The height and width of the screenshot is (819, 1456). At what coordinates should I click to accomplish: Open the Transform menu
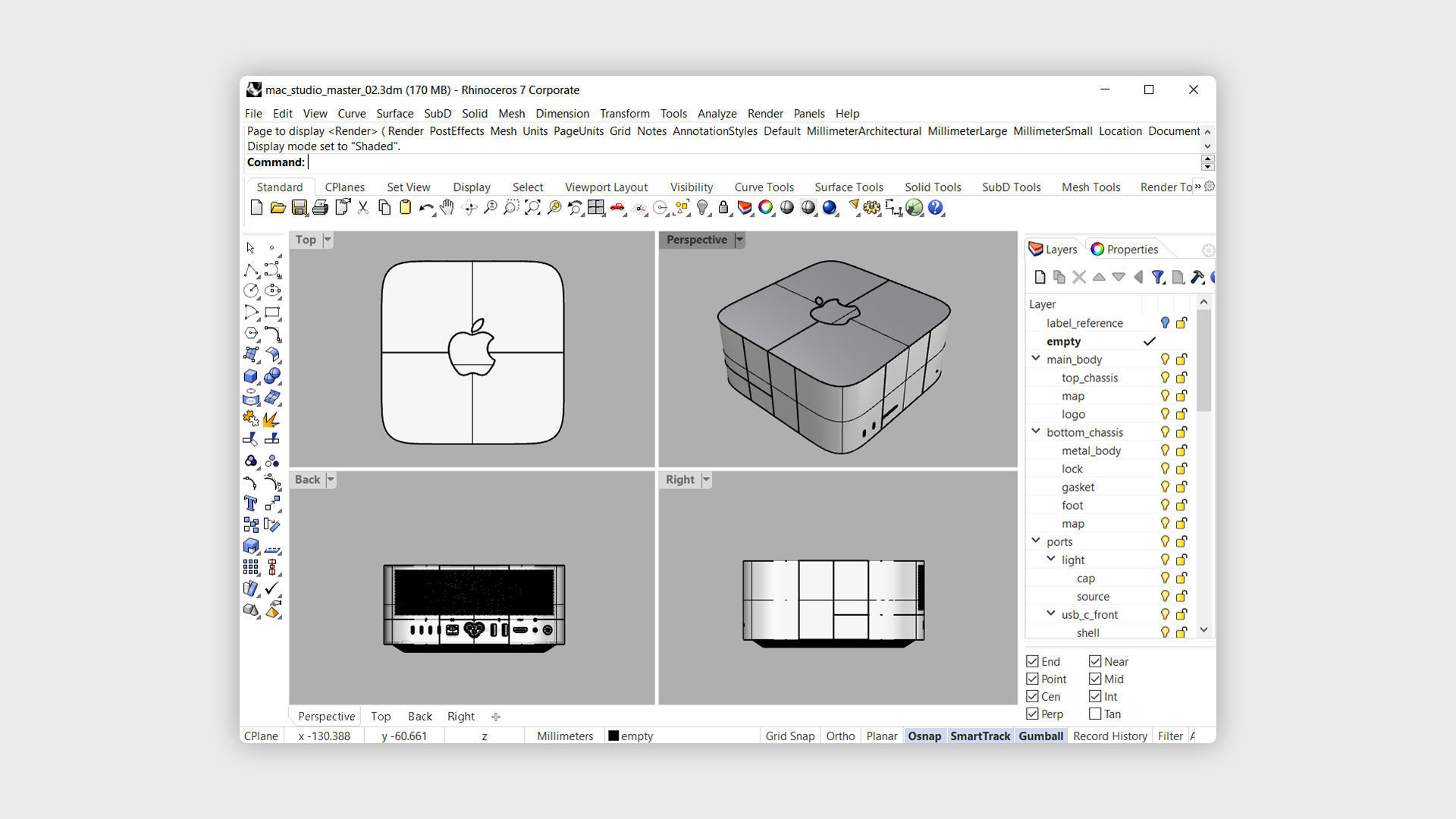624,114
